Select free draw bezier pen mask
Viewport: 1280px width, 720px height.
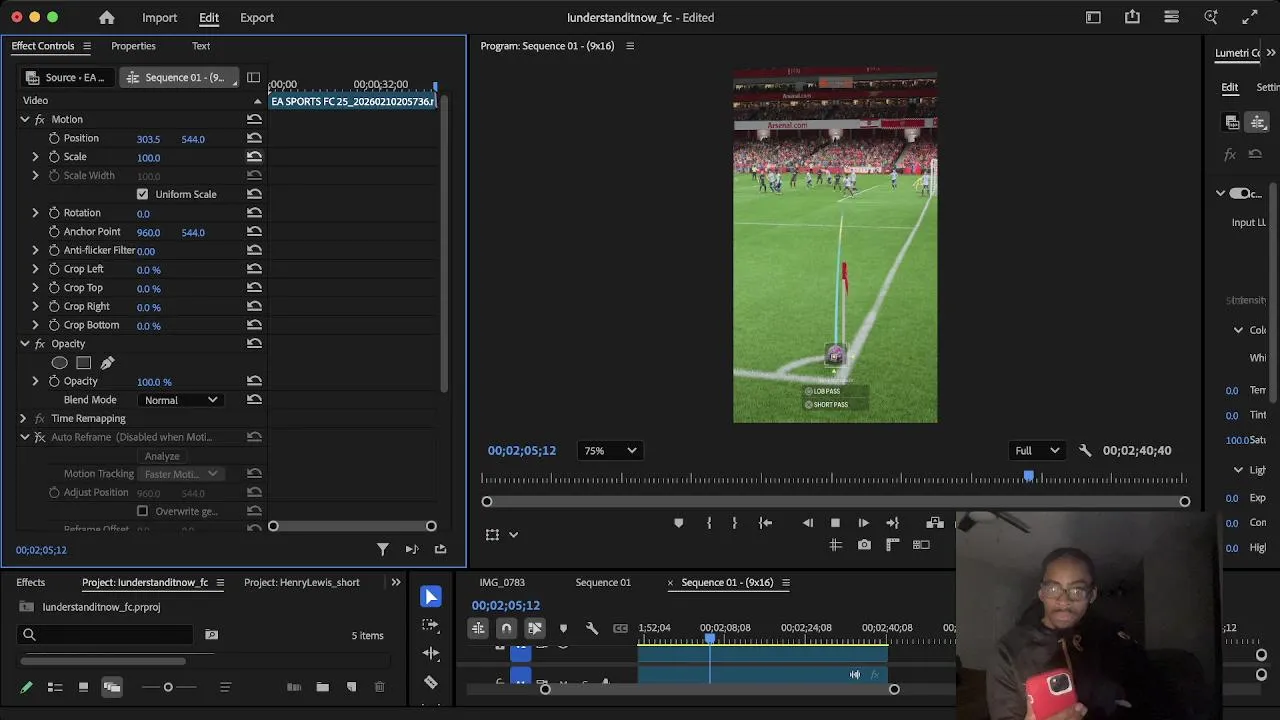tap(108, 363)
